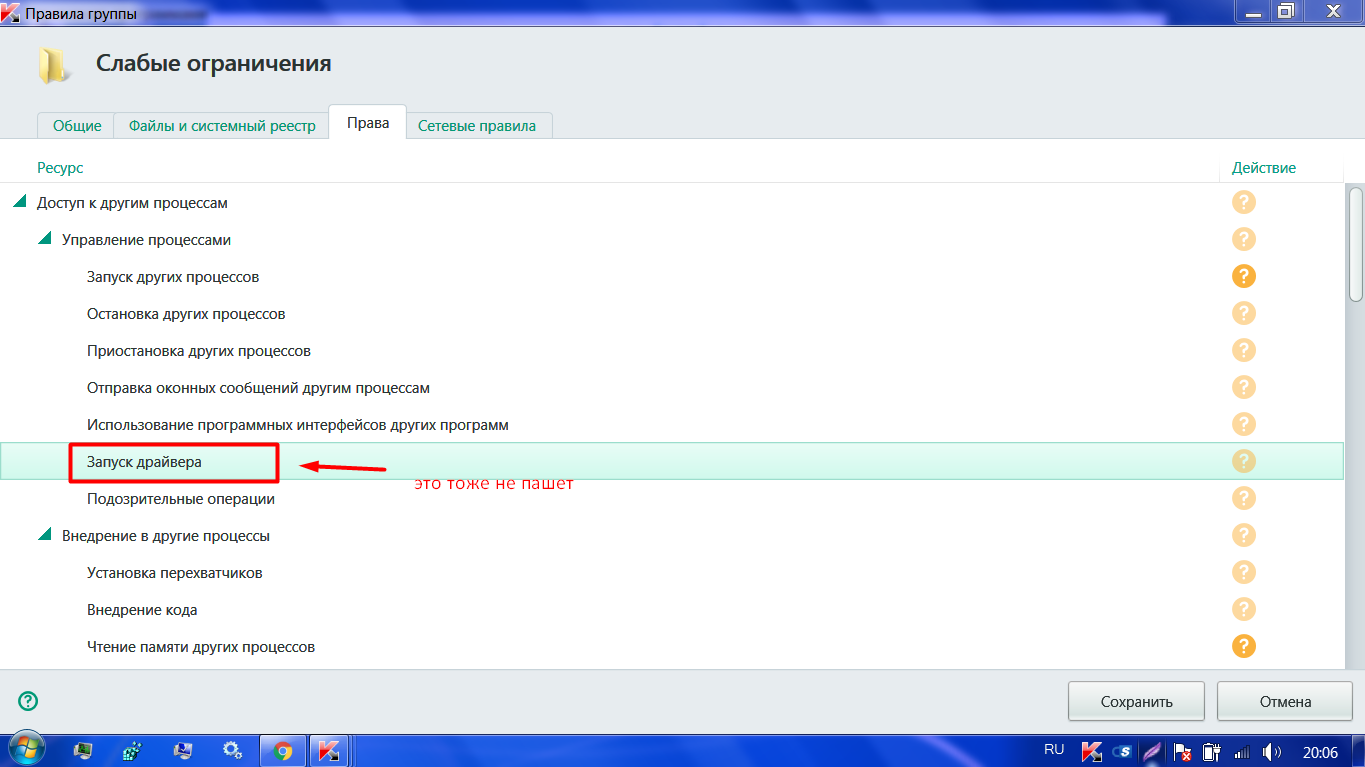The height and width of the screenshot is (767, 1365).
Task: Collapse Доступ к другим процессам tree node
Action: (19, 203)
